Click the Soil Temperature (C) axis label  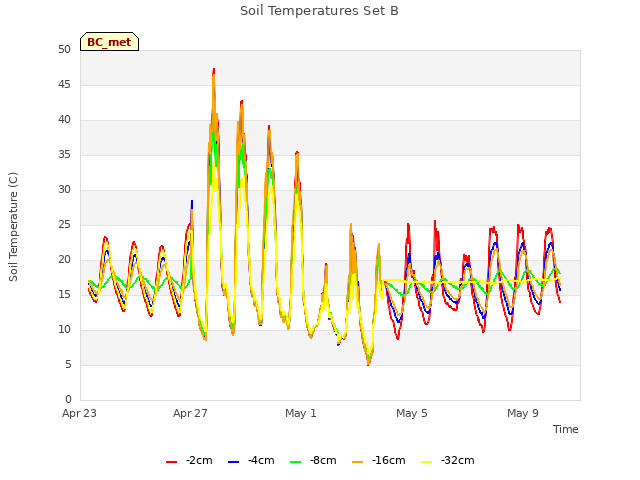(x=13, y=227)
